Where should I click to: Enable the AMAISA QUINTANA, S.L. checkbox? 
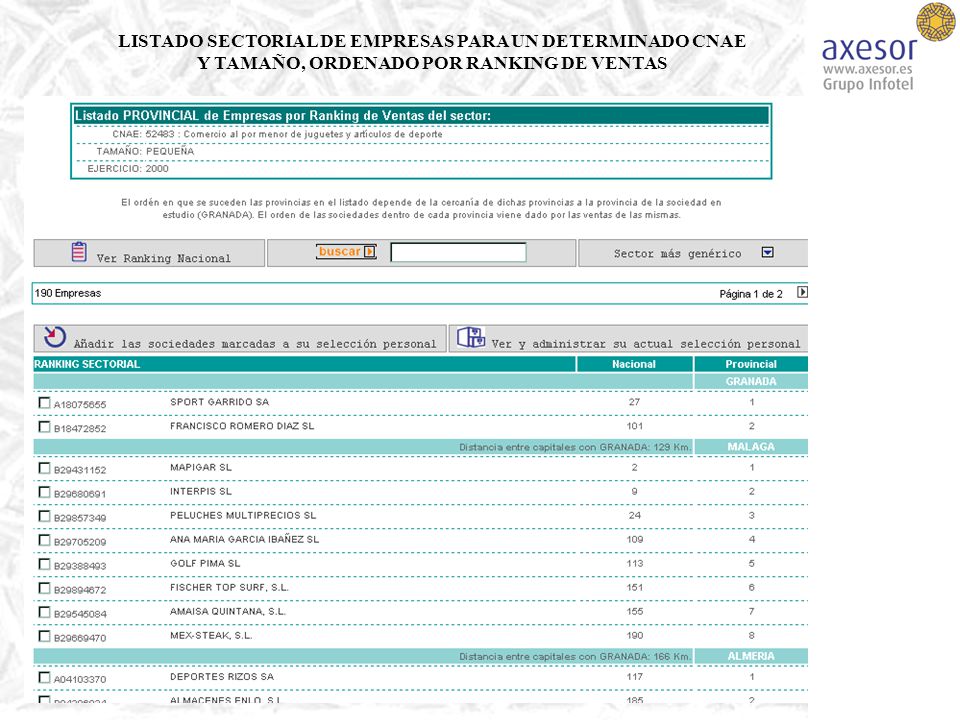click(x=44, y=612)
